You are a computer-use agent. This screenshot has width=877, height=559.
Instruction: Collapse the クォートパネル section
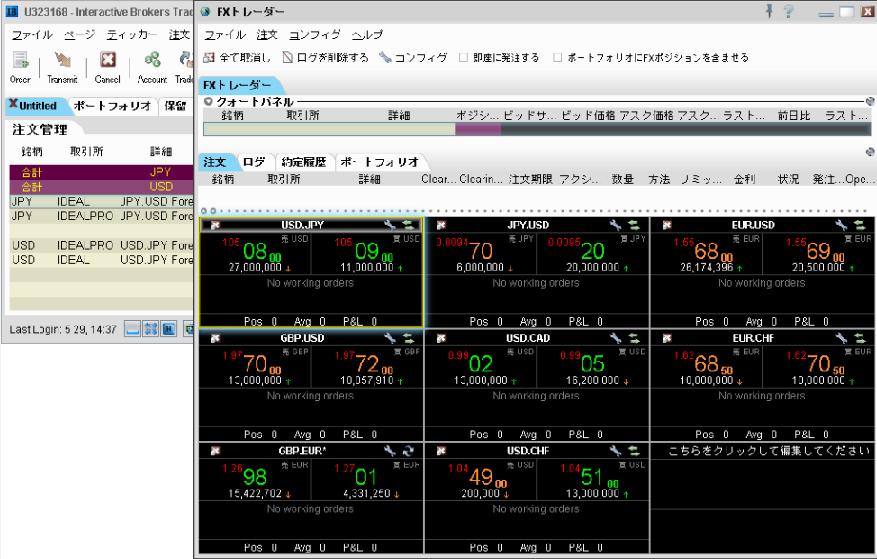click(208, 102)
